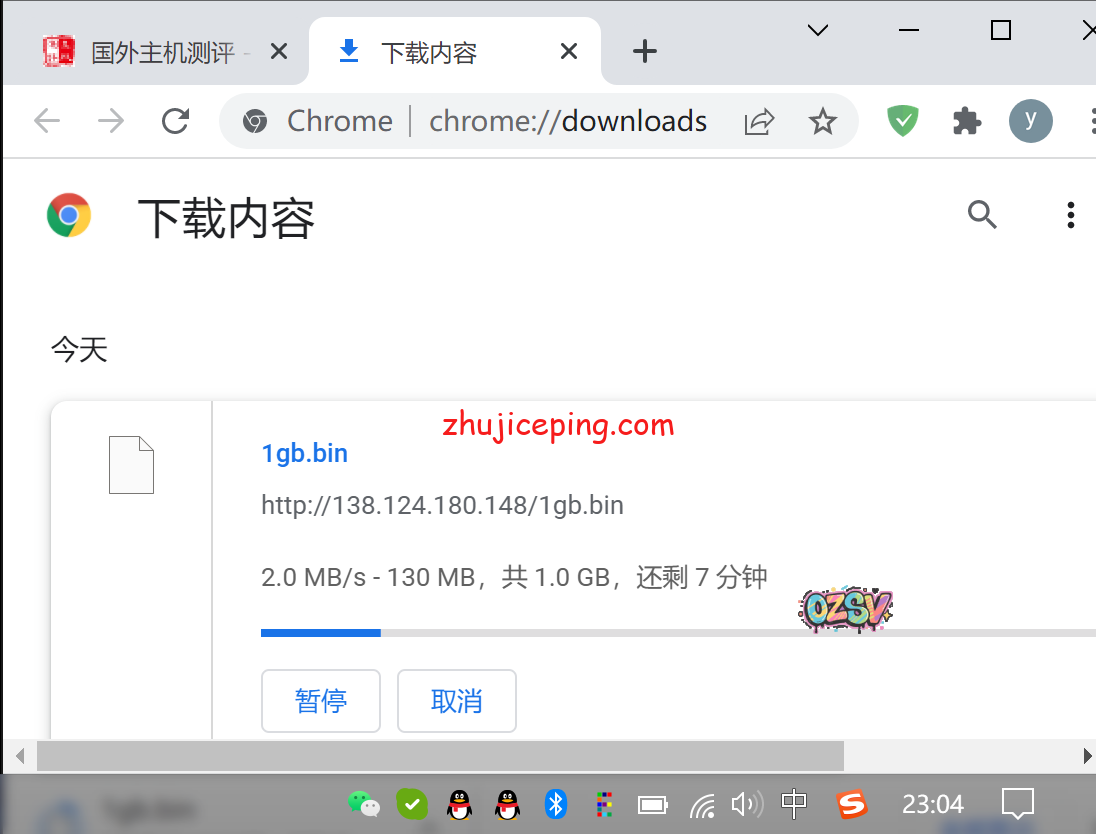1096x834 pixels.
Task: Cancel download with 取消 button
Action: pos(457,701)
